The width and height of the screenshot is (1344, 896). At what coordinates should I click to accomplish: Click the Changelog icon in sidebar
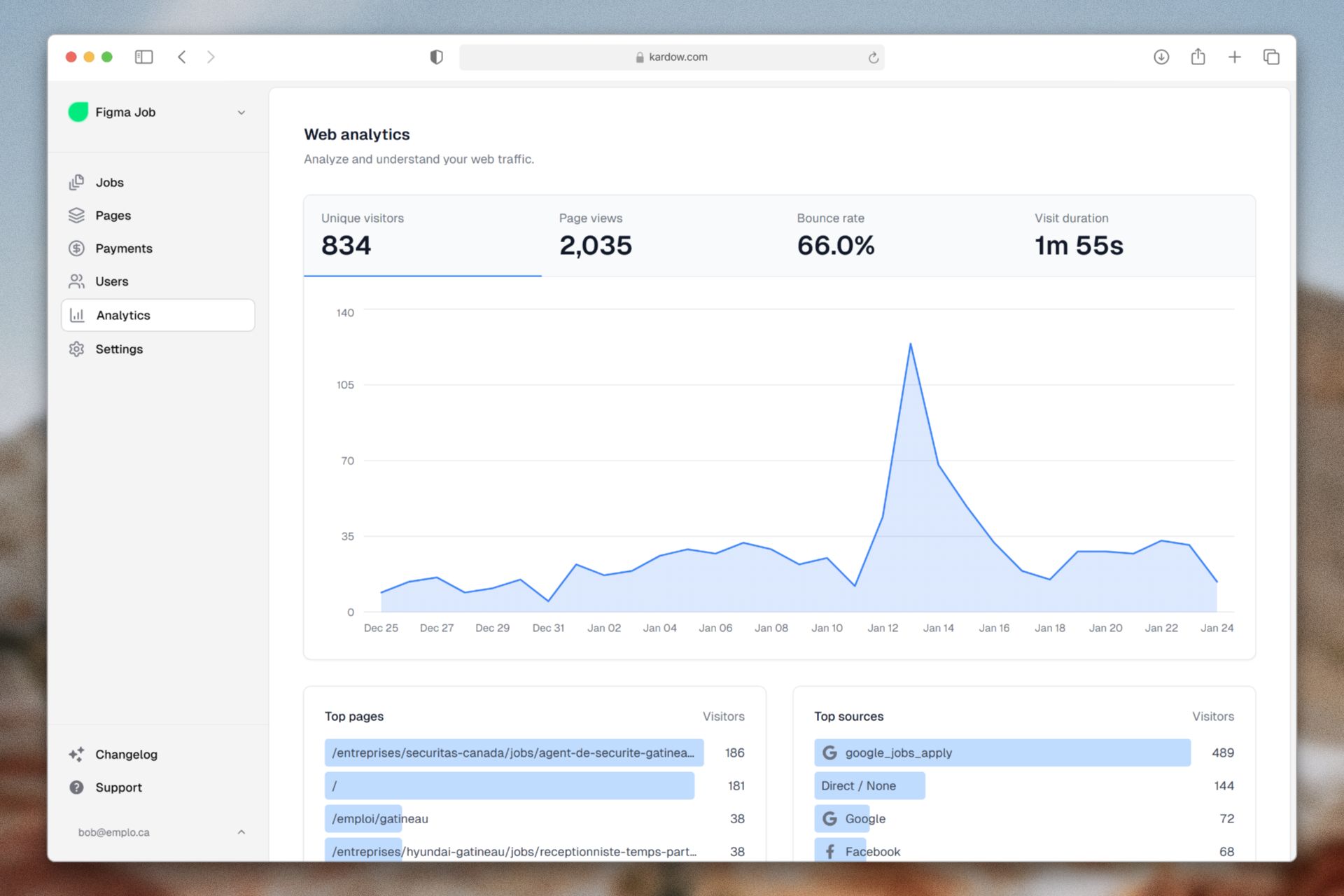(78, 753)
